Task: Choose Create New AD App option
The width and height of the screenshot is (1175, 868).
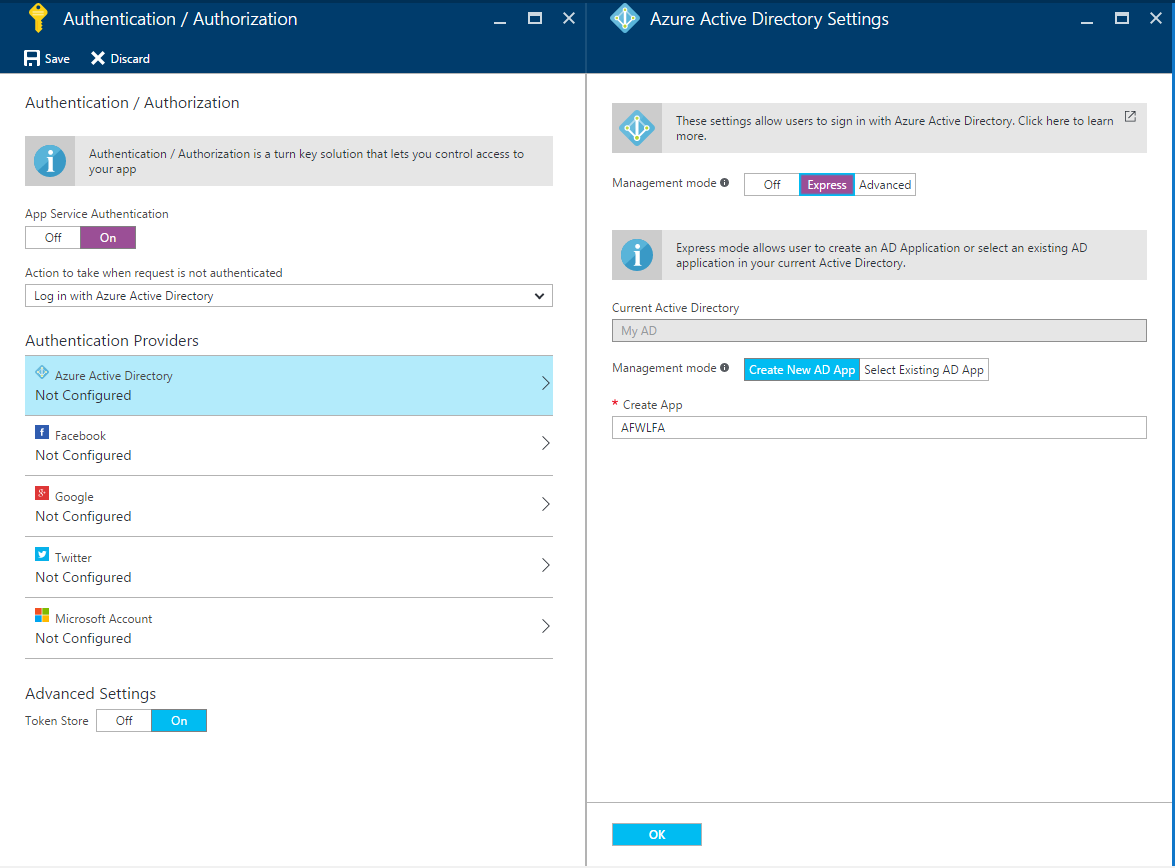Action: tap(802, 370)
